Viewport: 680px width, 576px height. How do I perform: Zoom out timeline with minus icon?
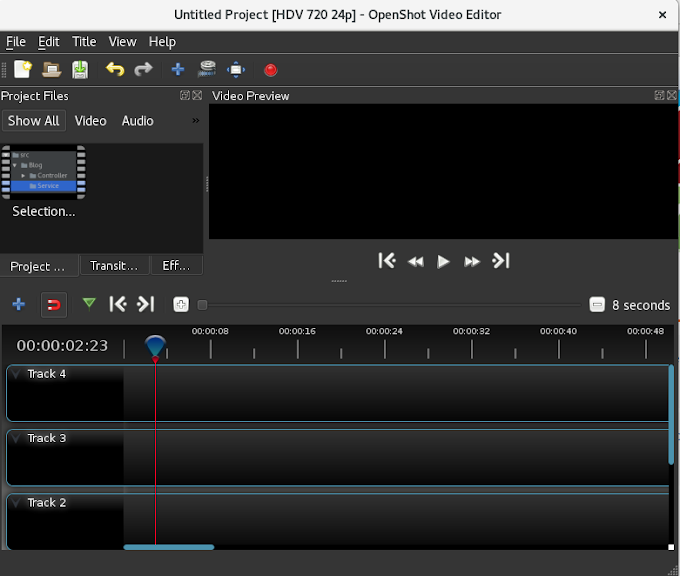597,304
